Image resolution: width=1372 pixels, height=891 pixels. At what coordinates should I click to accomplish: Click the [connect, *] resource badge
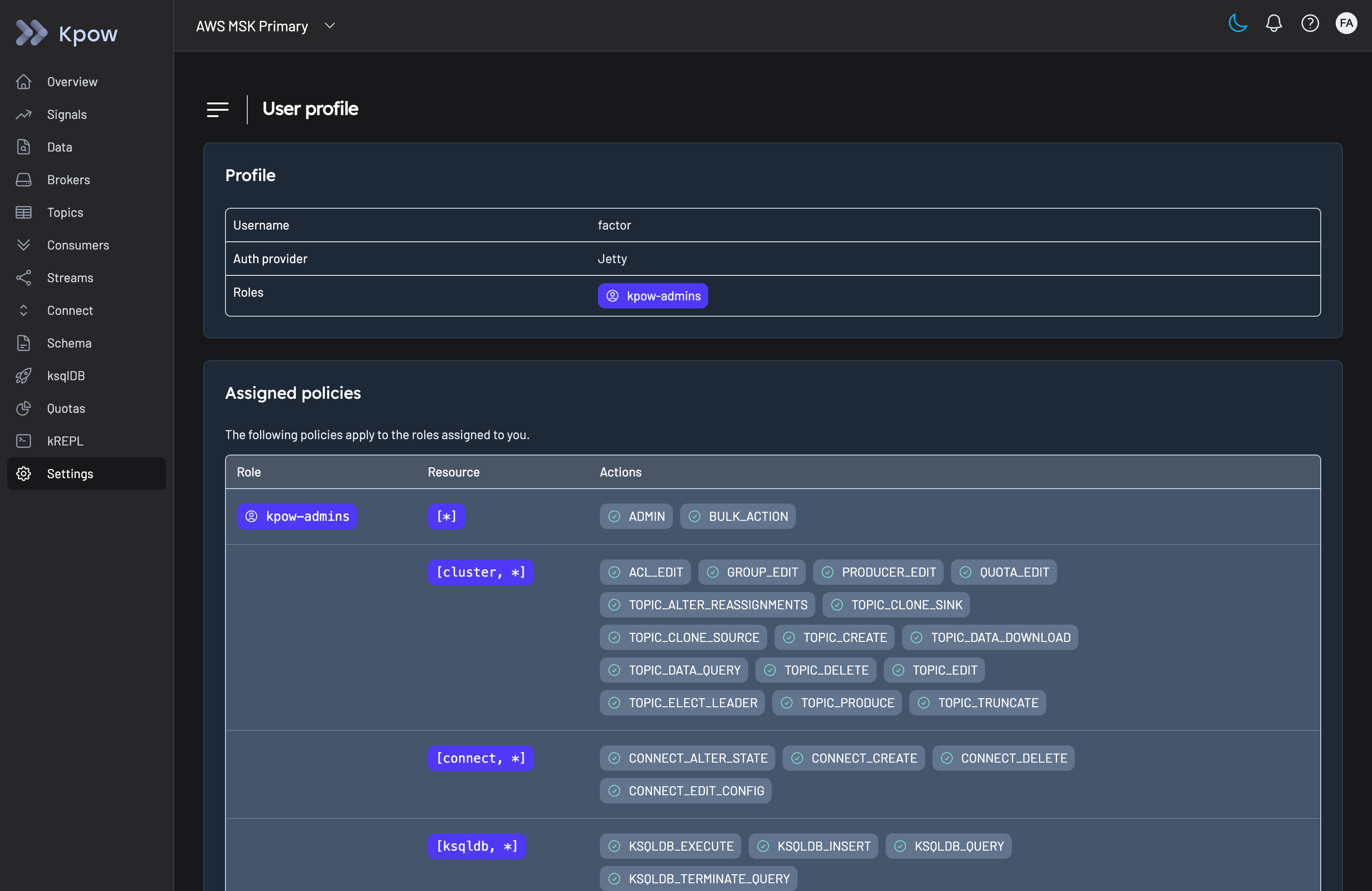tap(480, 759)
